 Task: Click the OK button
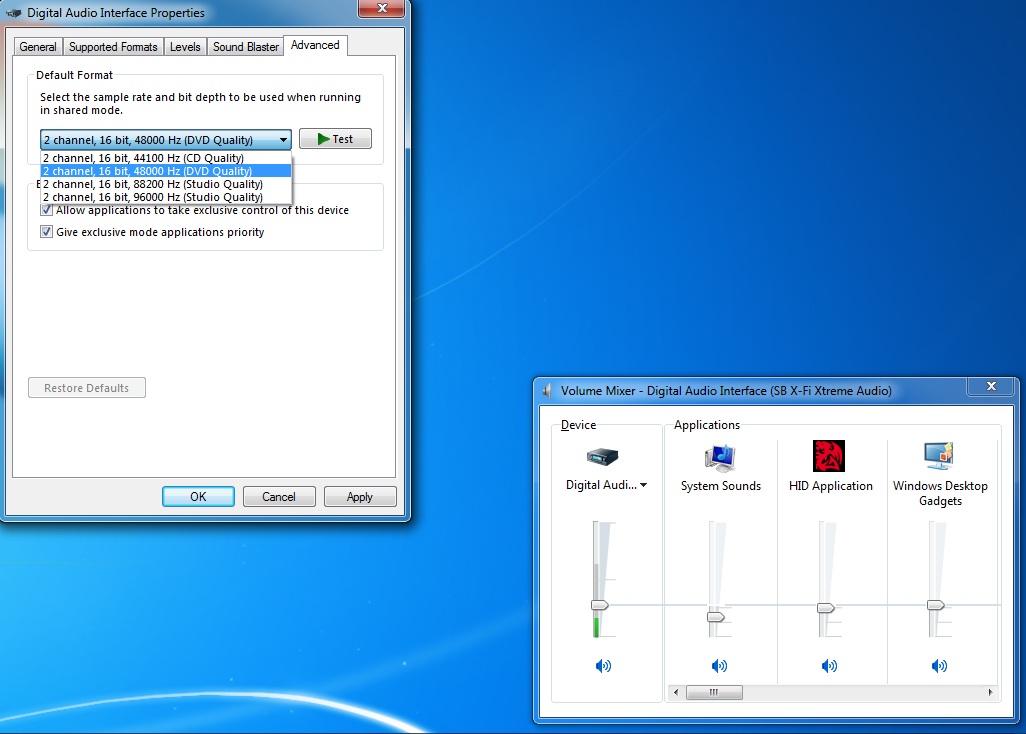(x=198, y=497)
